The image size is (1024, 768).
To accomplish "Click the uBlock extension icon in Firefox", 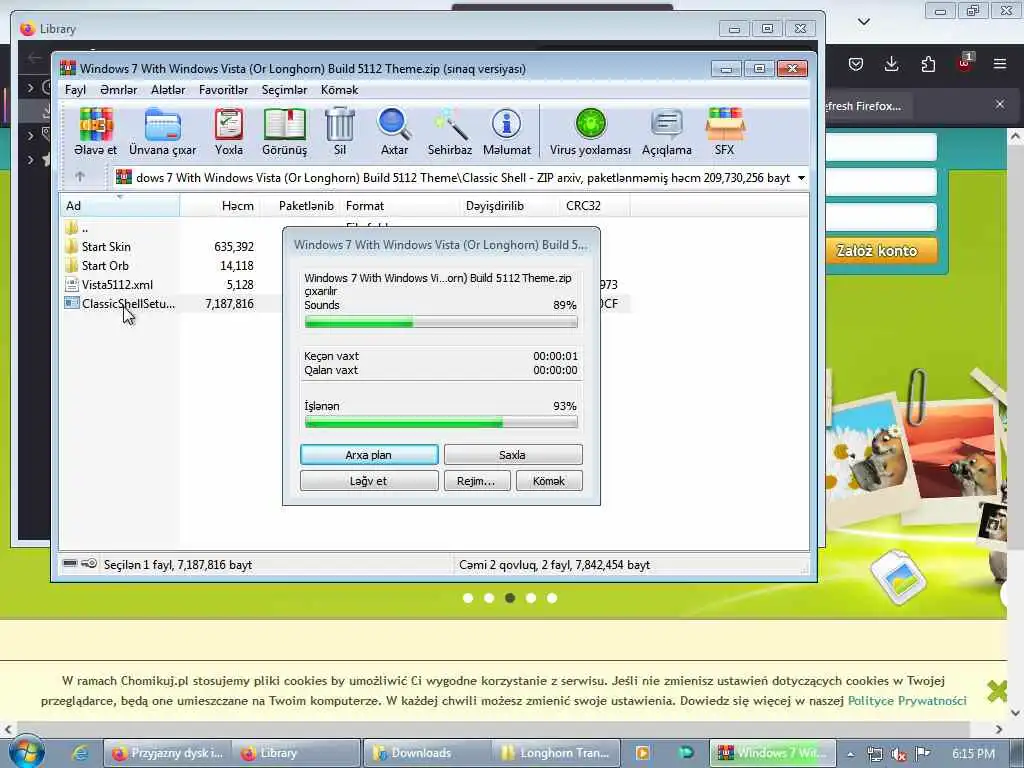I will point(965,63).
